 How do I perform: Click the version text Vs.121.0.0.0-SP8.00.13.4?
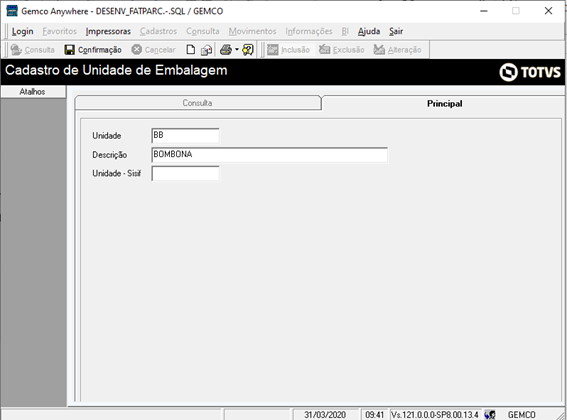click(435, 415)
